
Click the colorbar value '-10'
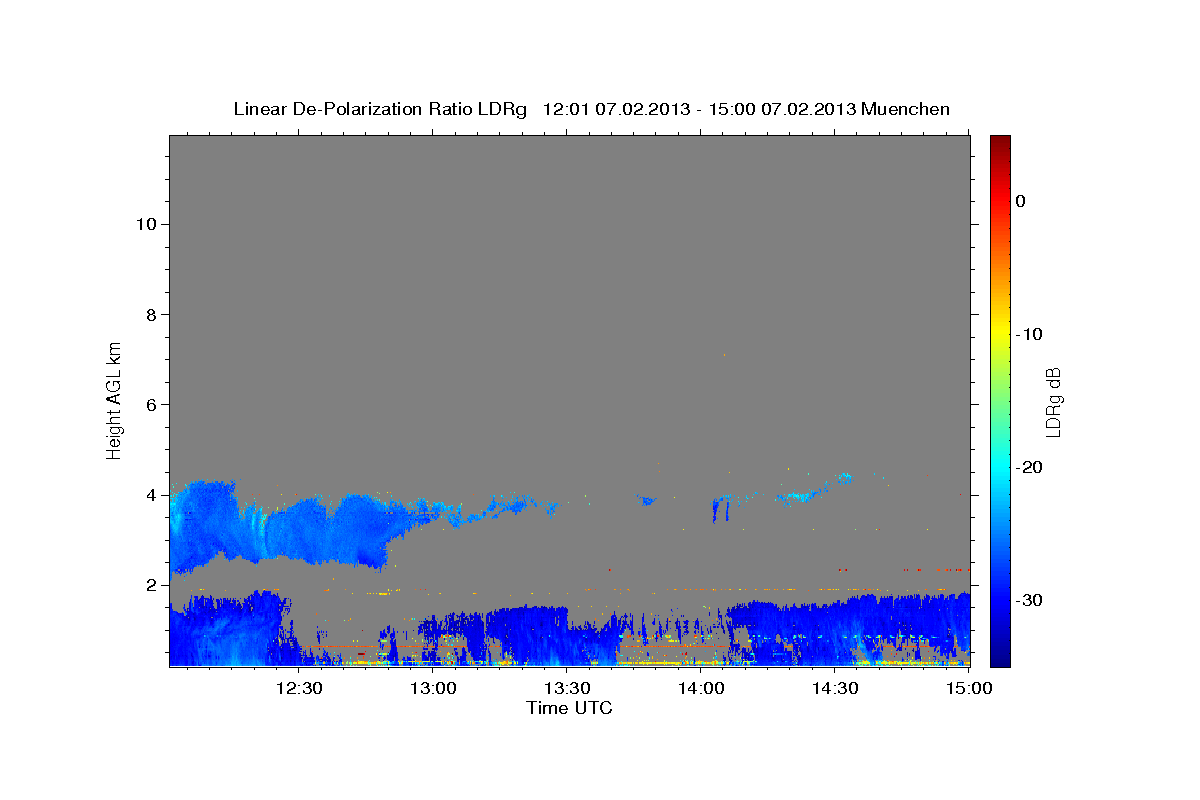[1030, 334]
